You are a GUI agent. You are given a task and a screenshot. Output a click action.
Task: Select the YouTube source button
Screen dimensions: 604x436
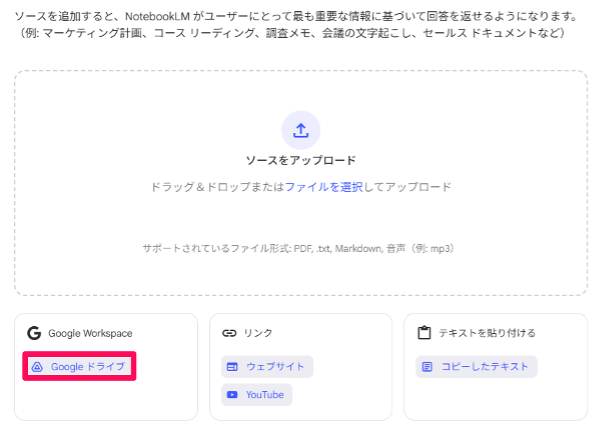[257, 395]
